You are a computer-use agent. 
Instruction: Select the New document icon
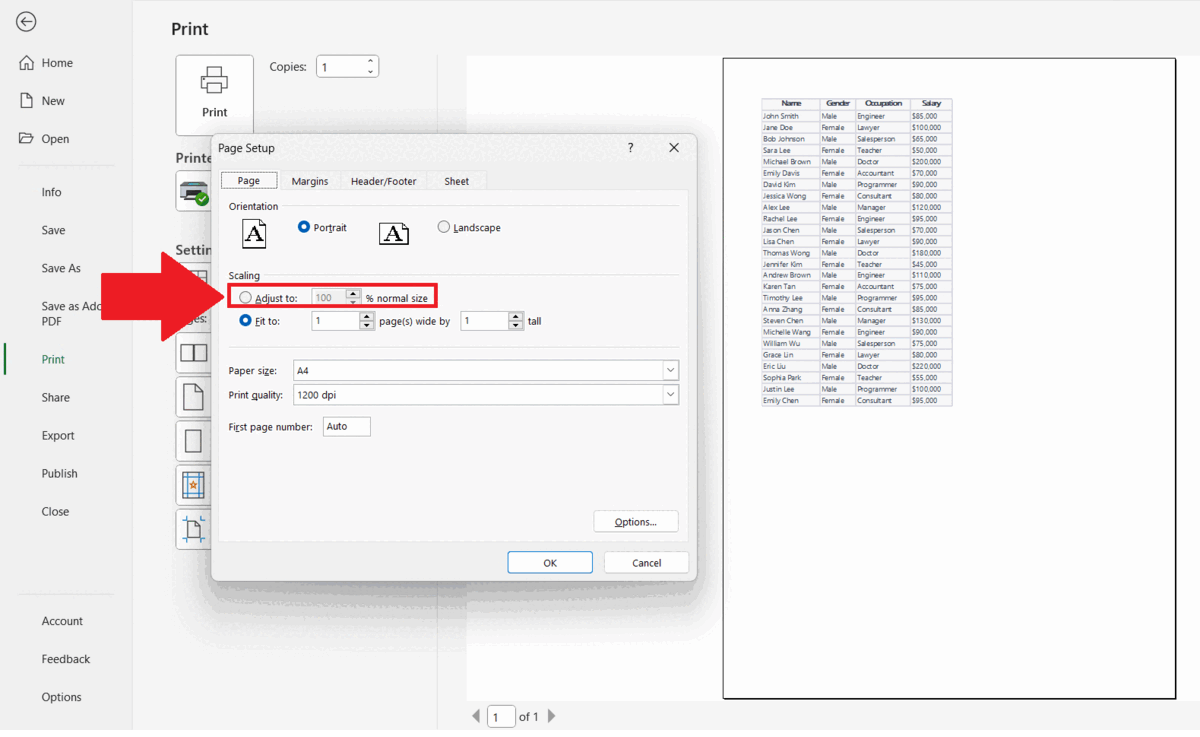pos(27,100)
